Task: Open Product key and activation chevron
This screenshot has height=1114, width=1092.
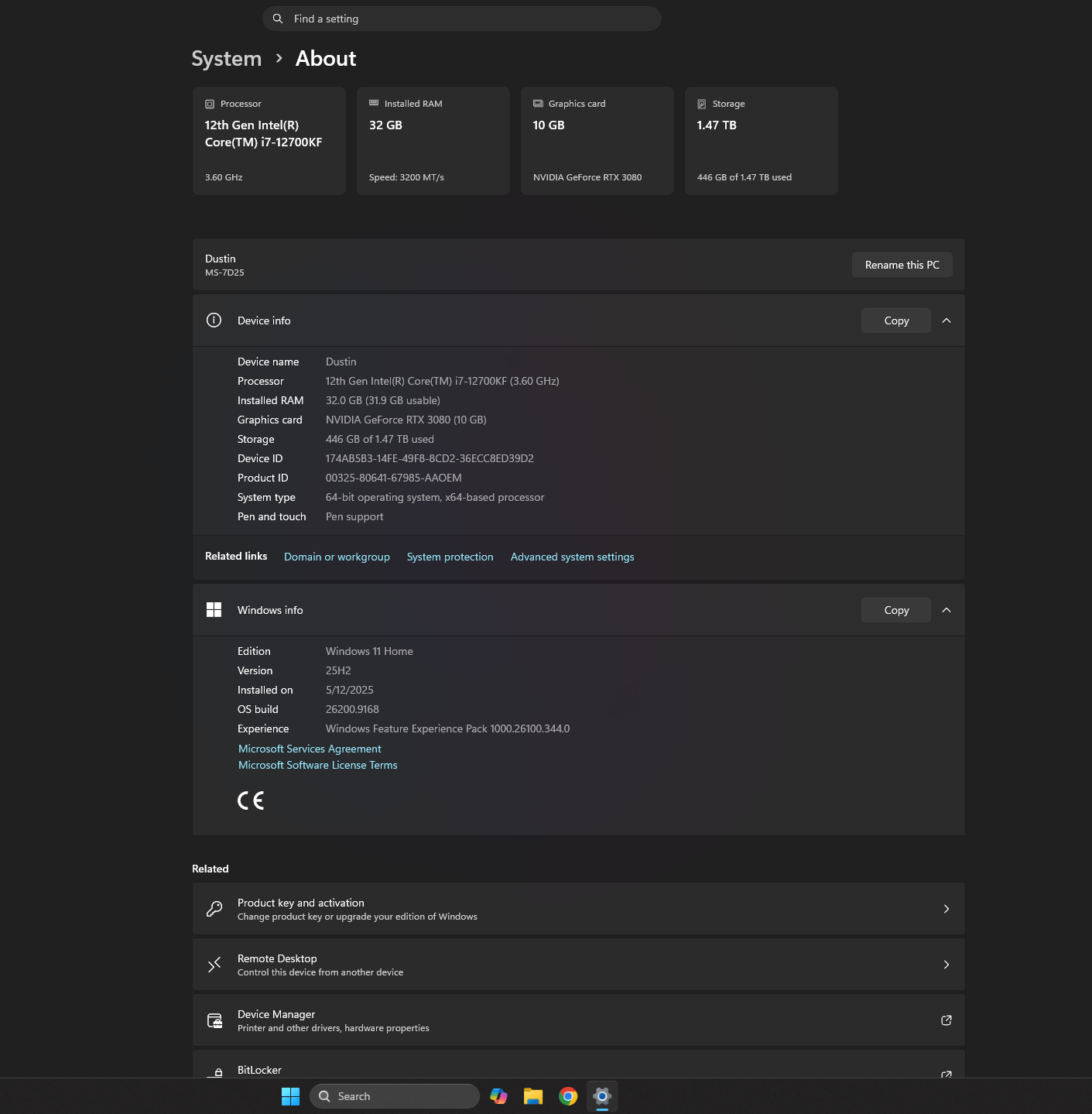Action: click(947, 909)
